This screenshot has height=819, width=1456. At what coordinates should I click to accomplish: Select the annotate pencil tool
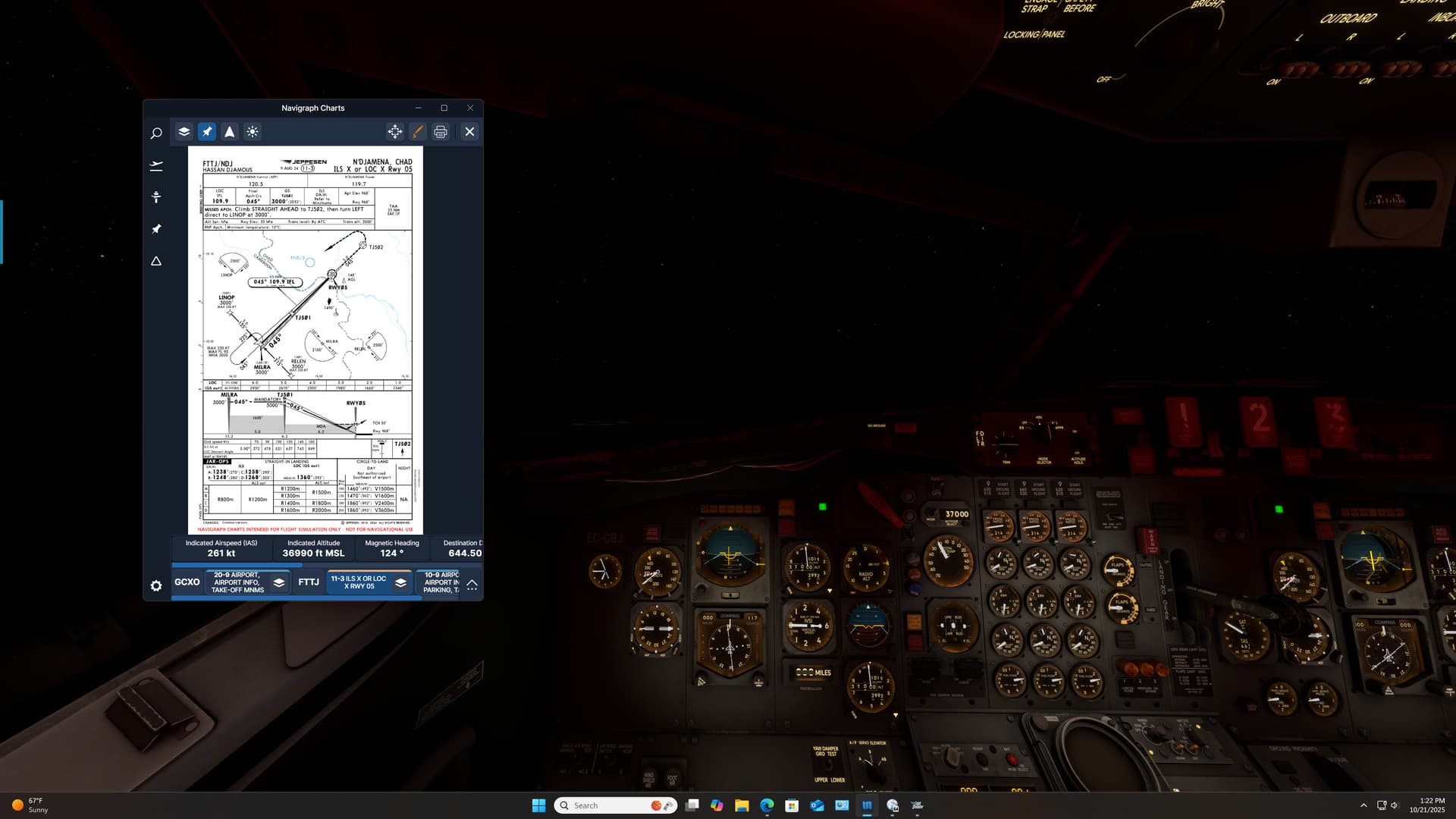point(418,131)
